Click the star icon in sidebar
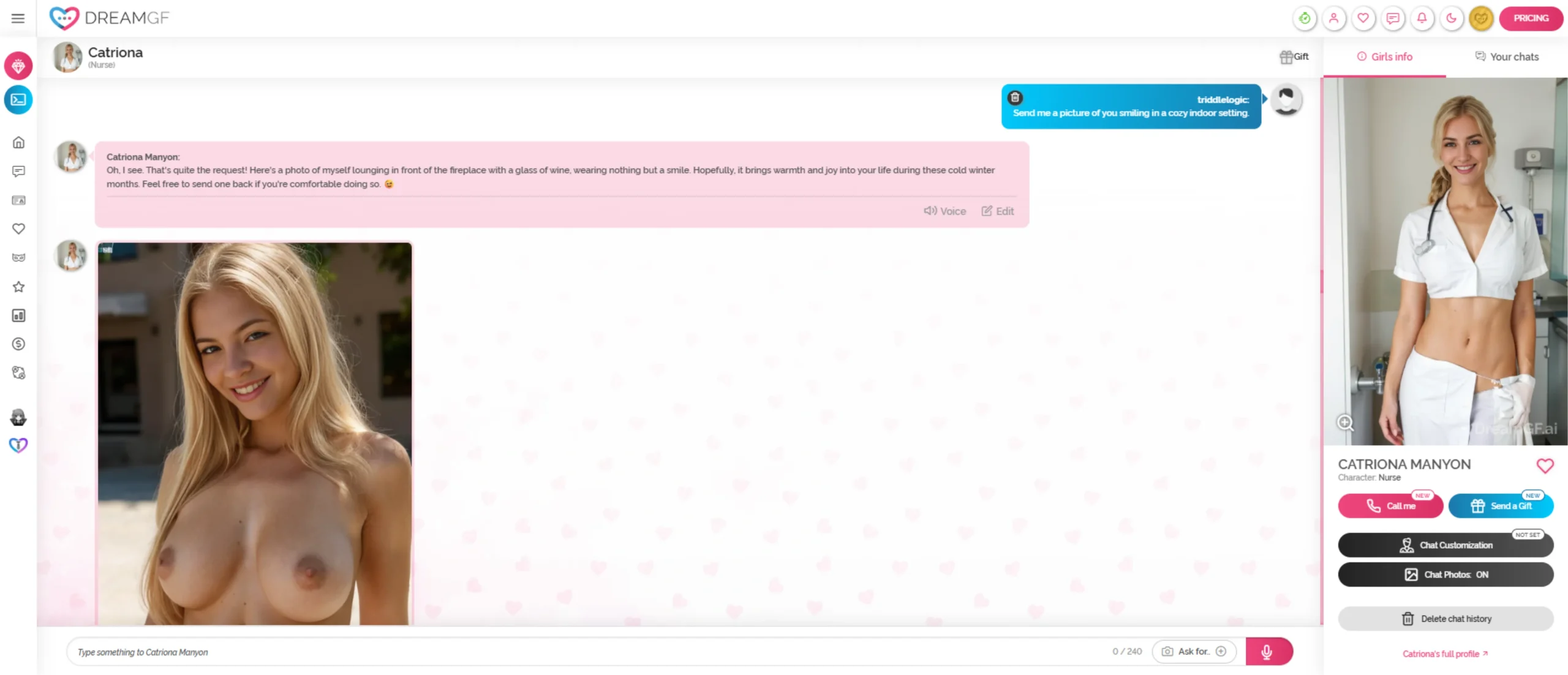Screen dimensions: 1568x675 [18, 287]
